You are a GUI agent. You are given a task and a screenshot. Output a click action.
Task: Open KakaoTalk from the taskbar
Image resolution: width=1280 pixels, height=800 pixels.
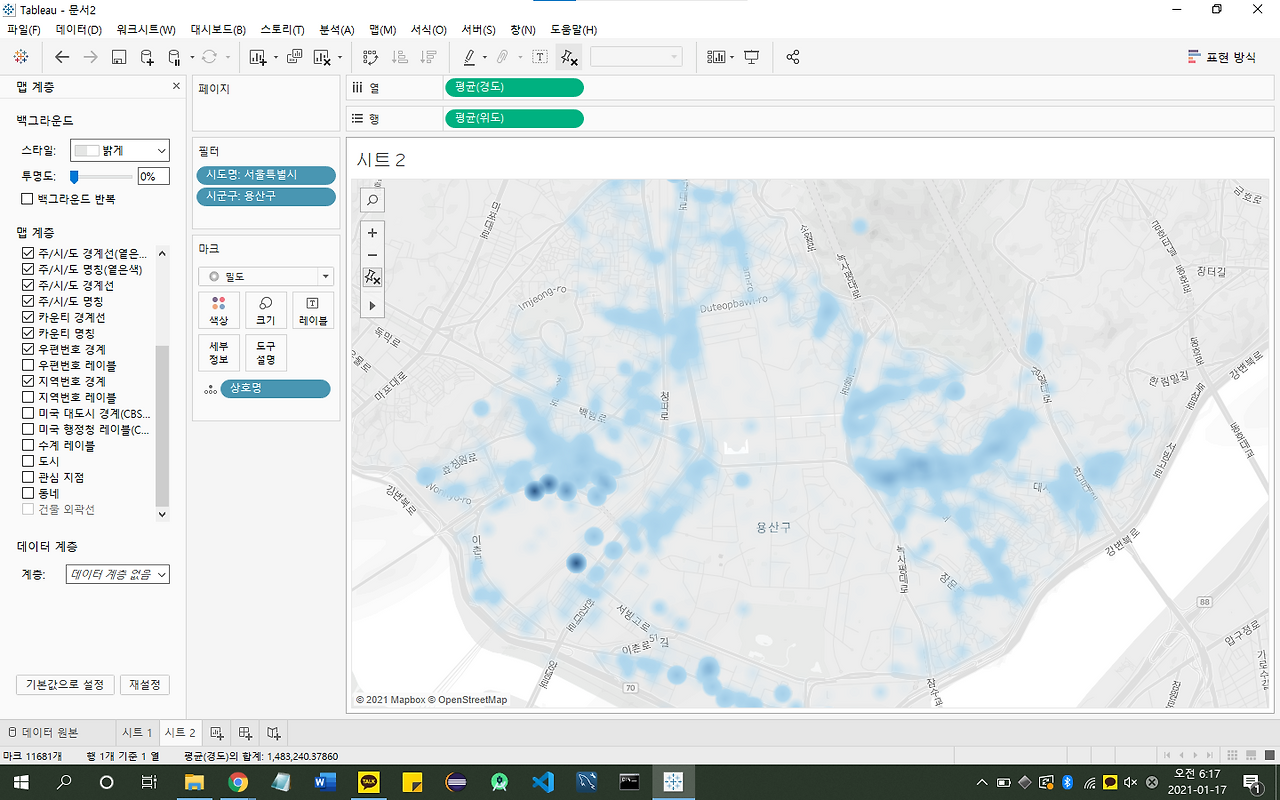tap(369, 782)
